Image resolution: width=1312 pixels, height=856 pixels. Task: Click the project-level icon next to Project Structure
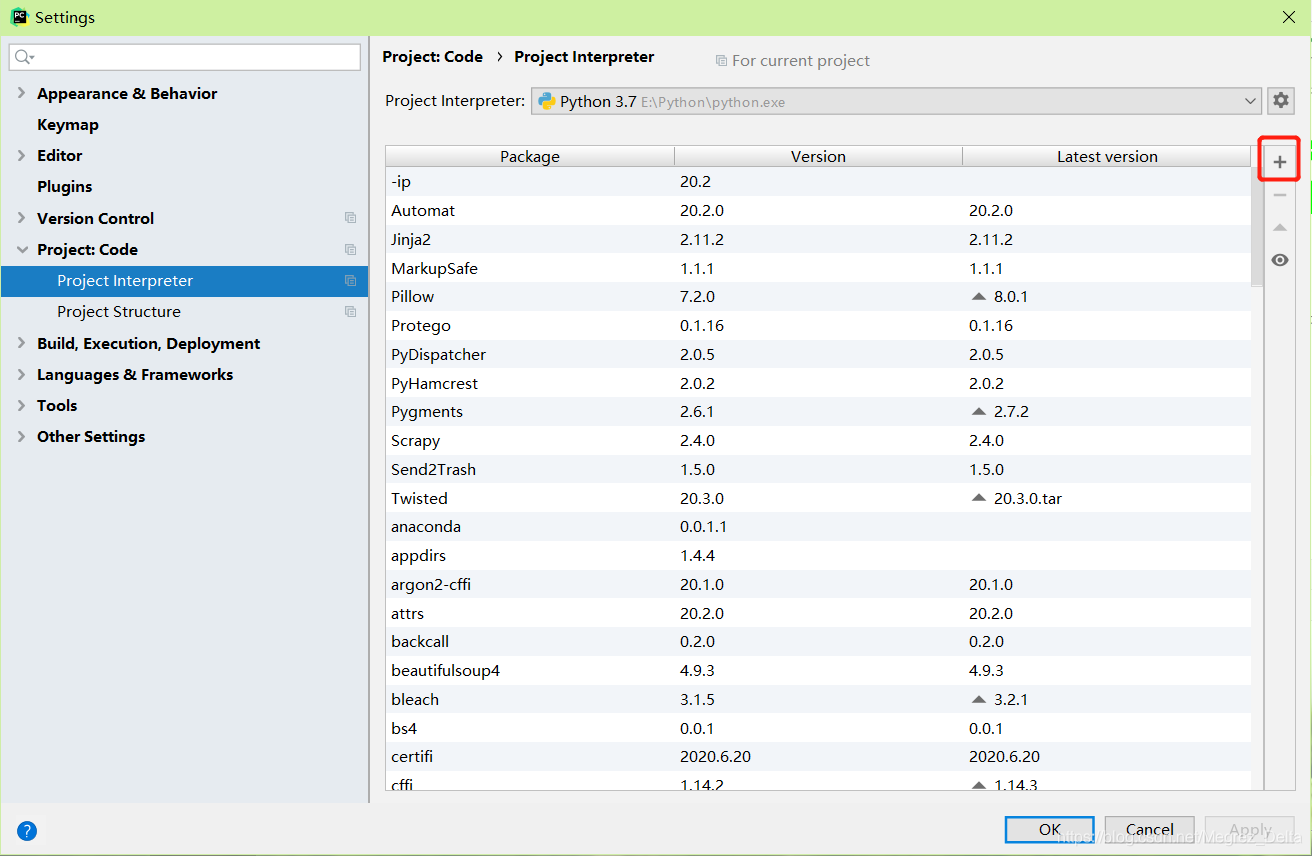pyautogui.click(x=350, y=312)
